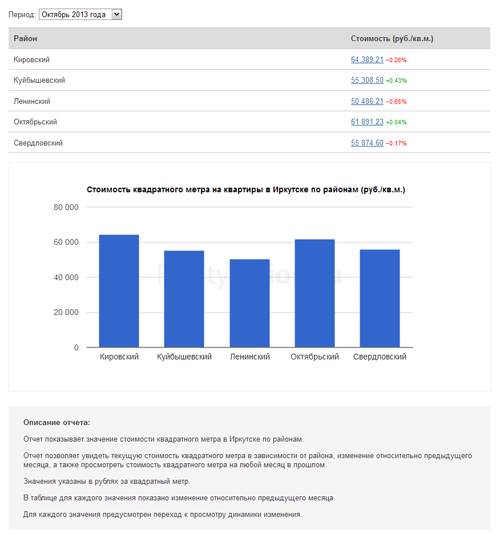This screenshot has width=500, height=538.
Task: Click the Стоимость (руб./кв.м.) column header
Action: 392,38
